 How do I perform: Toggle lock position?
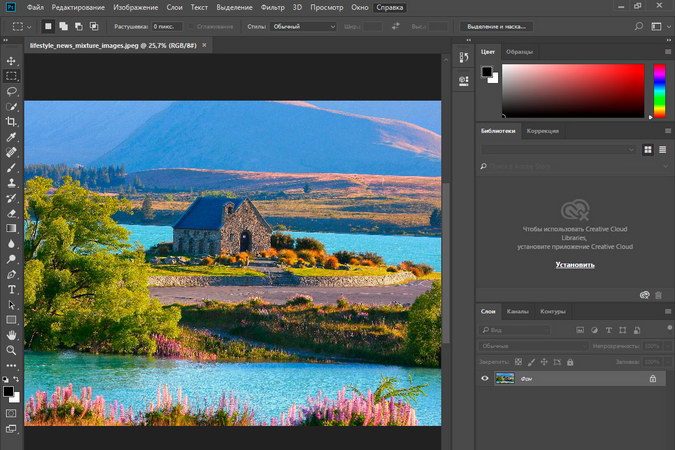click(544, 362)
